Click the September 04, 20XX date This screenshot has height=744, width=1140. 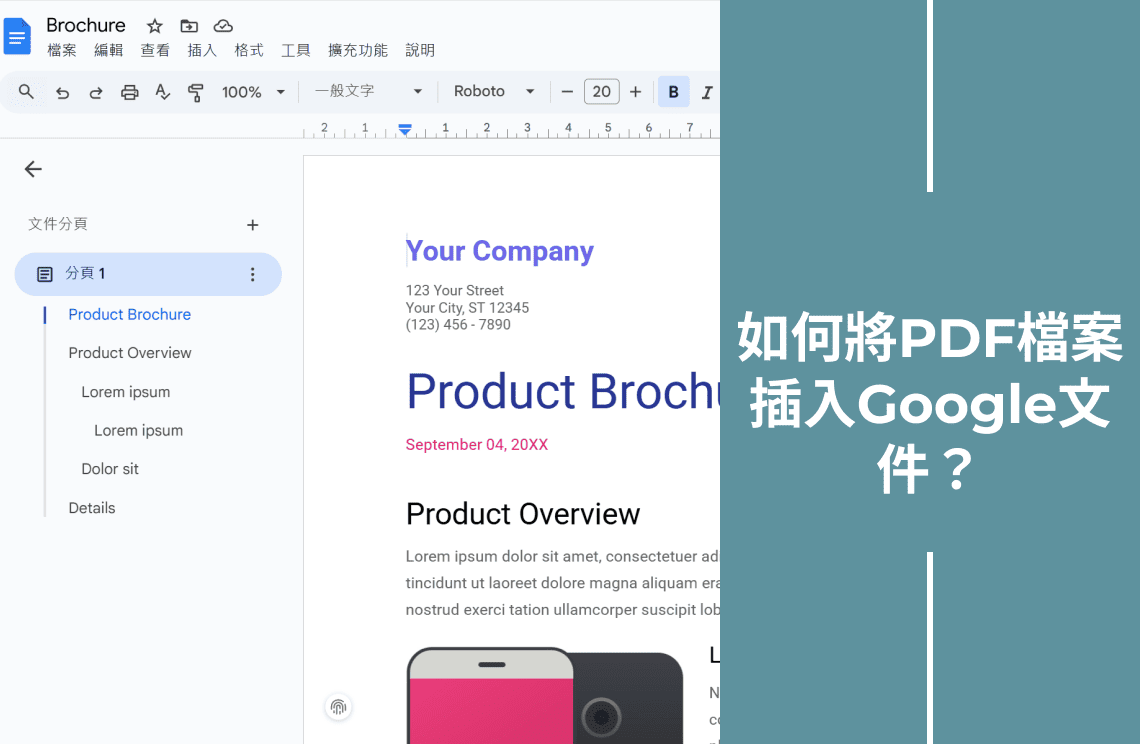pos(477,444)
